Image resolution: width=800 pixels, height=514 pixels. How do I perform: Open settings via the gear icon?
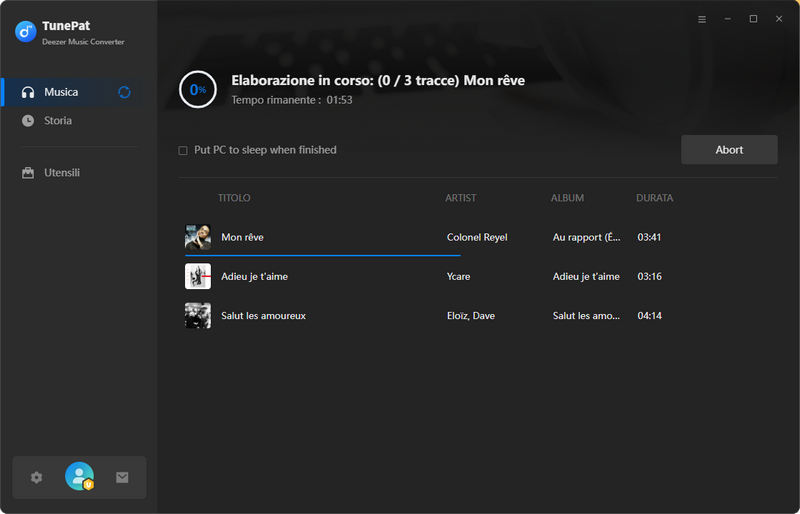coord(36,478)
